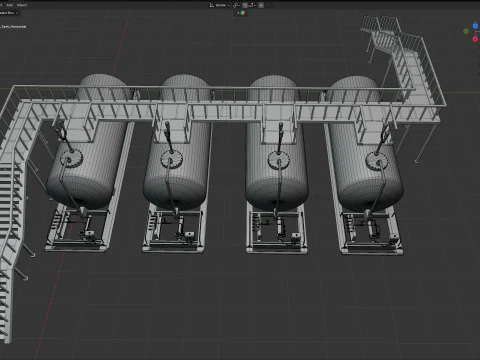Image resolution: width=480 pixels, height=360 pixels.
Task: Open the Global transform orientation dropdown
Action: [220, 5]
